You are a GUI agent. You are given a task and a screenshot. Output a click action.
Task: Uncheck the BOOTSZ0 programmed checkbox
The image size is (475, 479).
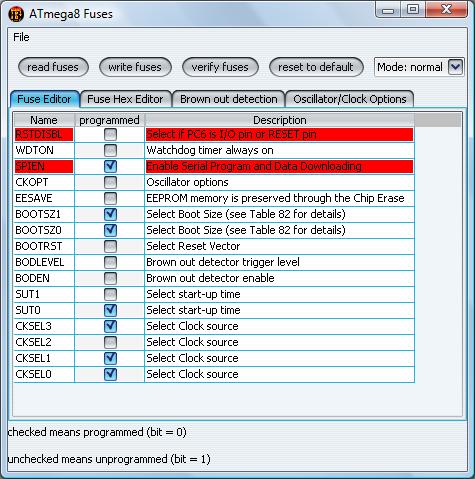click(110, 230)
